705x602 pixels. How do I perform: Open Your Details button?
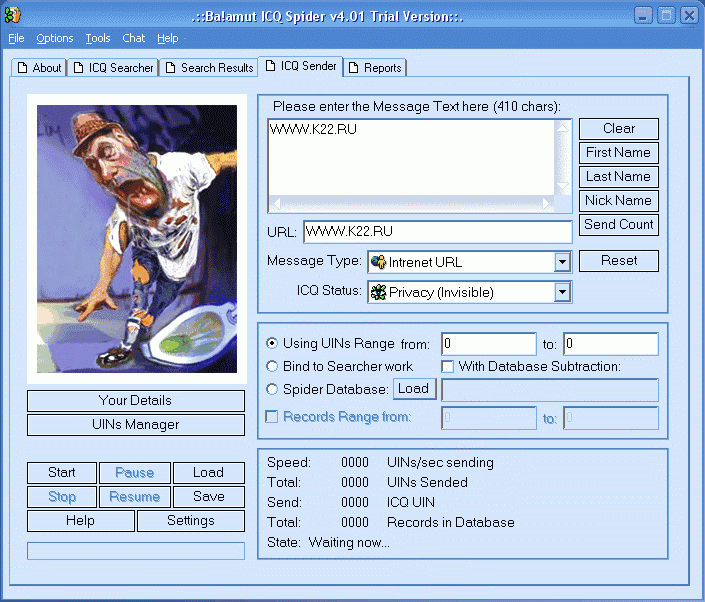point(136,401)
